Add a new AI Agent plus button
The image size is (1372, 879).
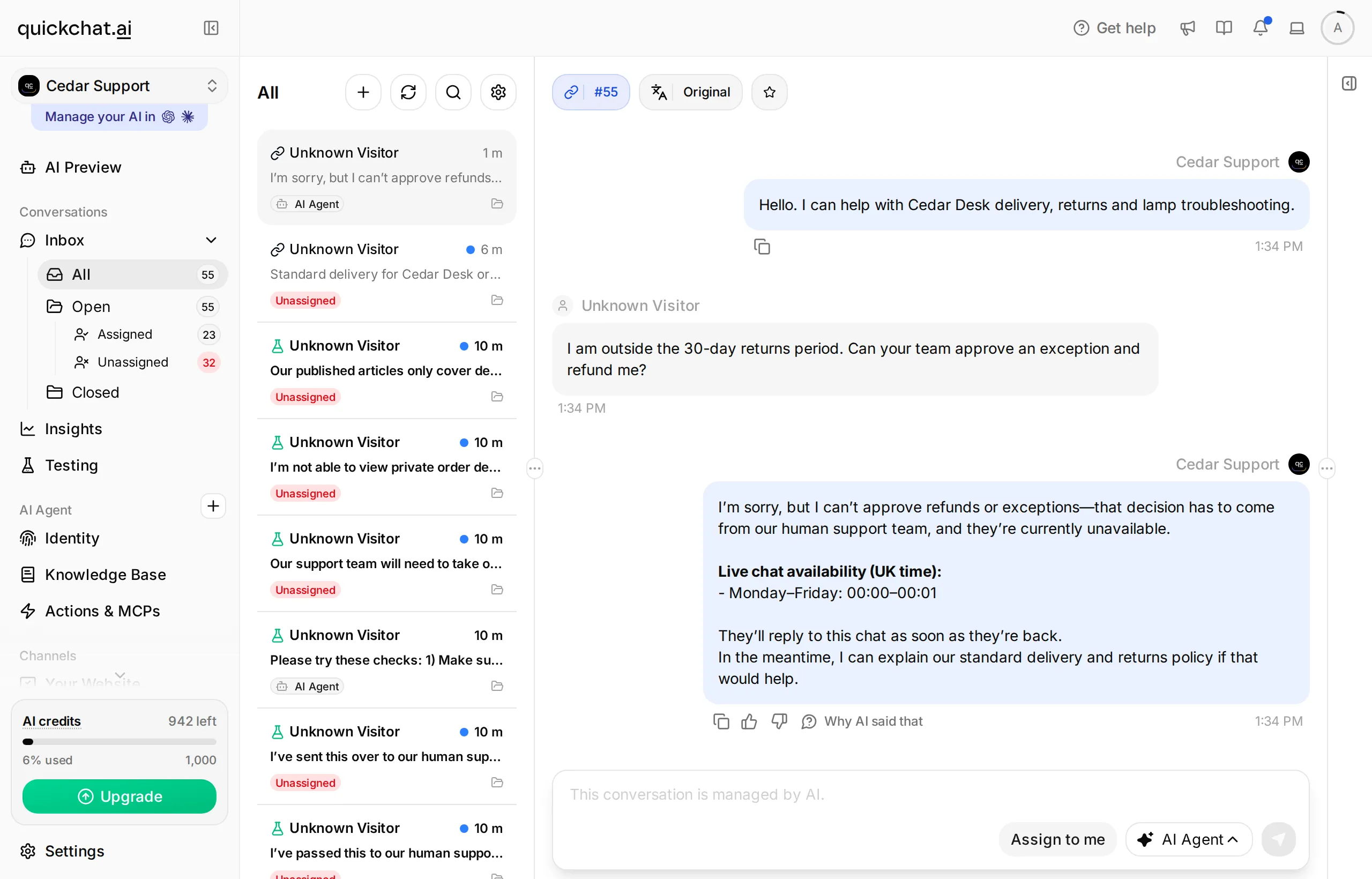click(x=213, y=506)
